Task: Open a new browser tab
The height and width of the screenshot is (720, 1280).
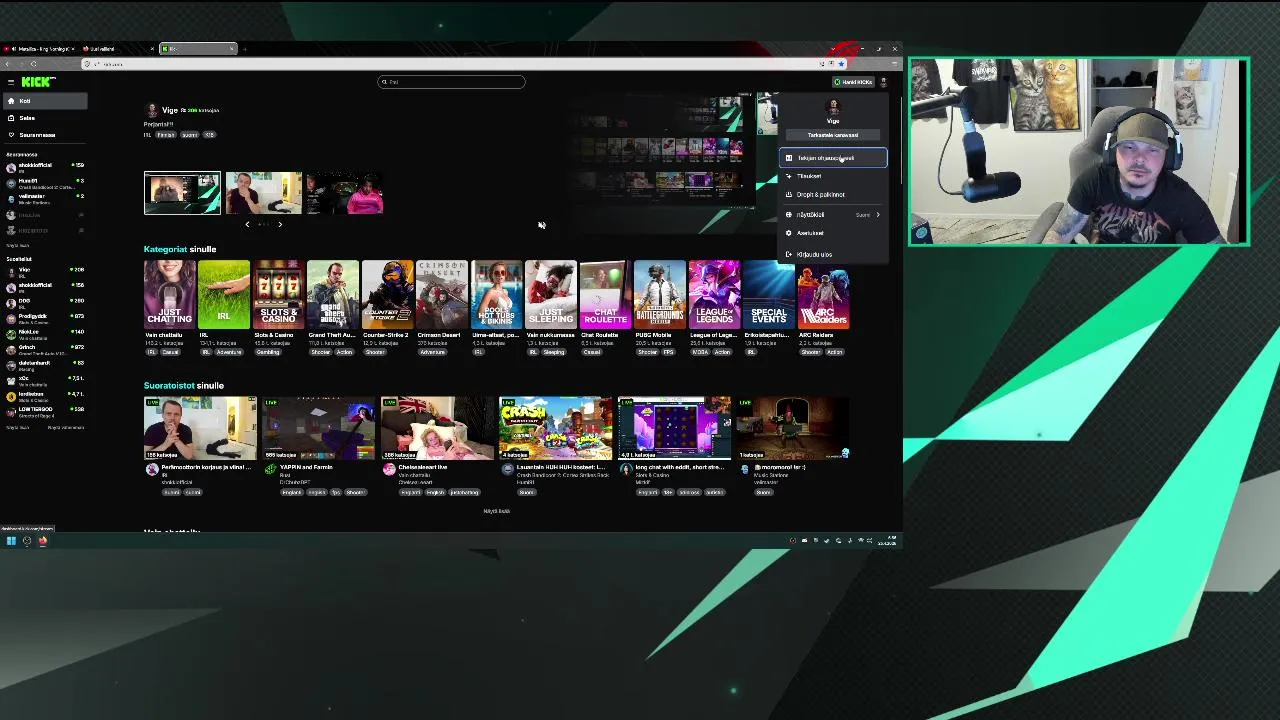Action: pyautogui.click(x=245, y=49)
